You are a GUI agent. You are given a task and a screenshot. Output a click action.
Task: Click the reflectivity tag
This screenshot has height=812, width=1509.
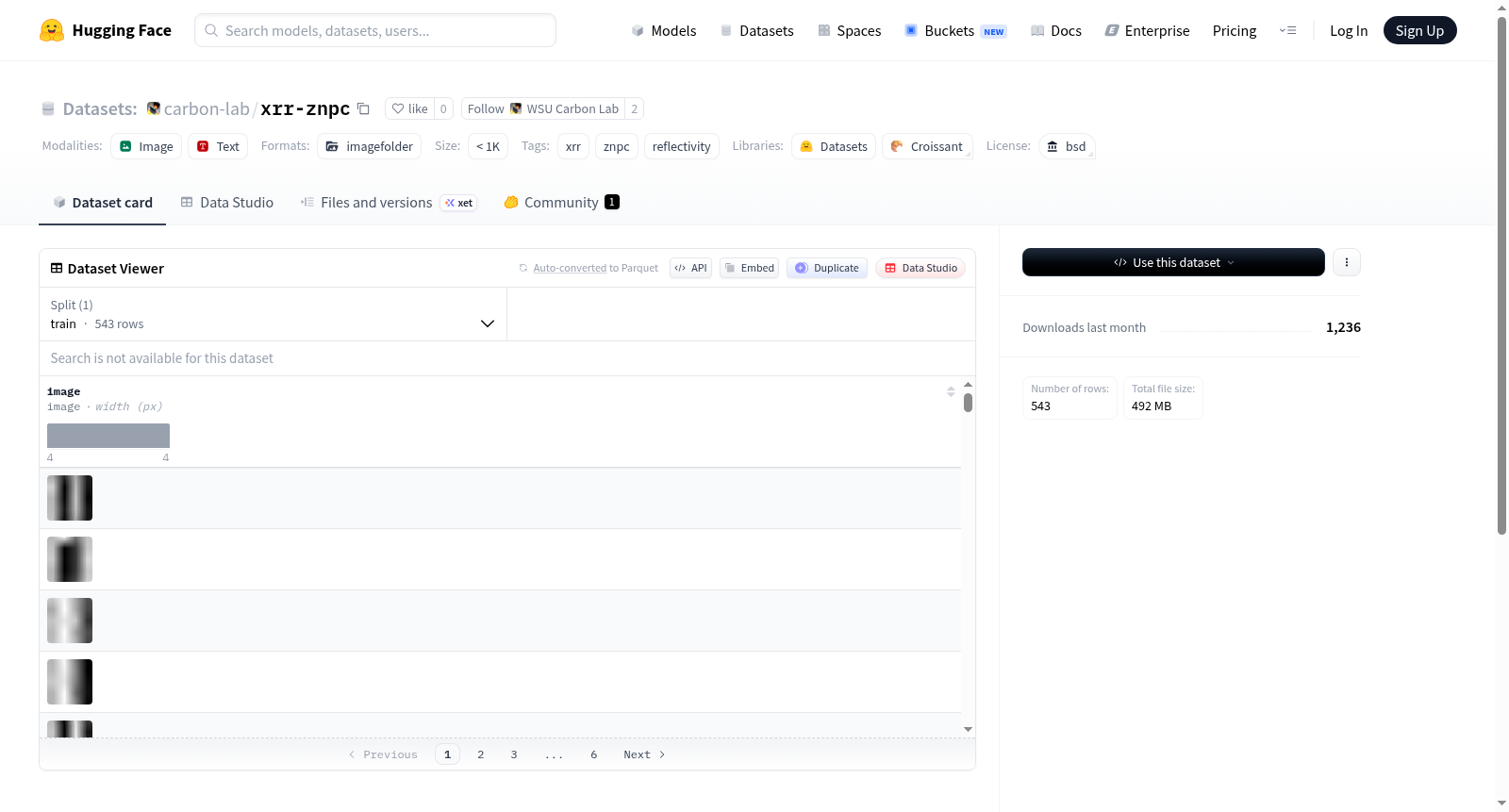pyautogui.click(x=682, y=146)
